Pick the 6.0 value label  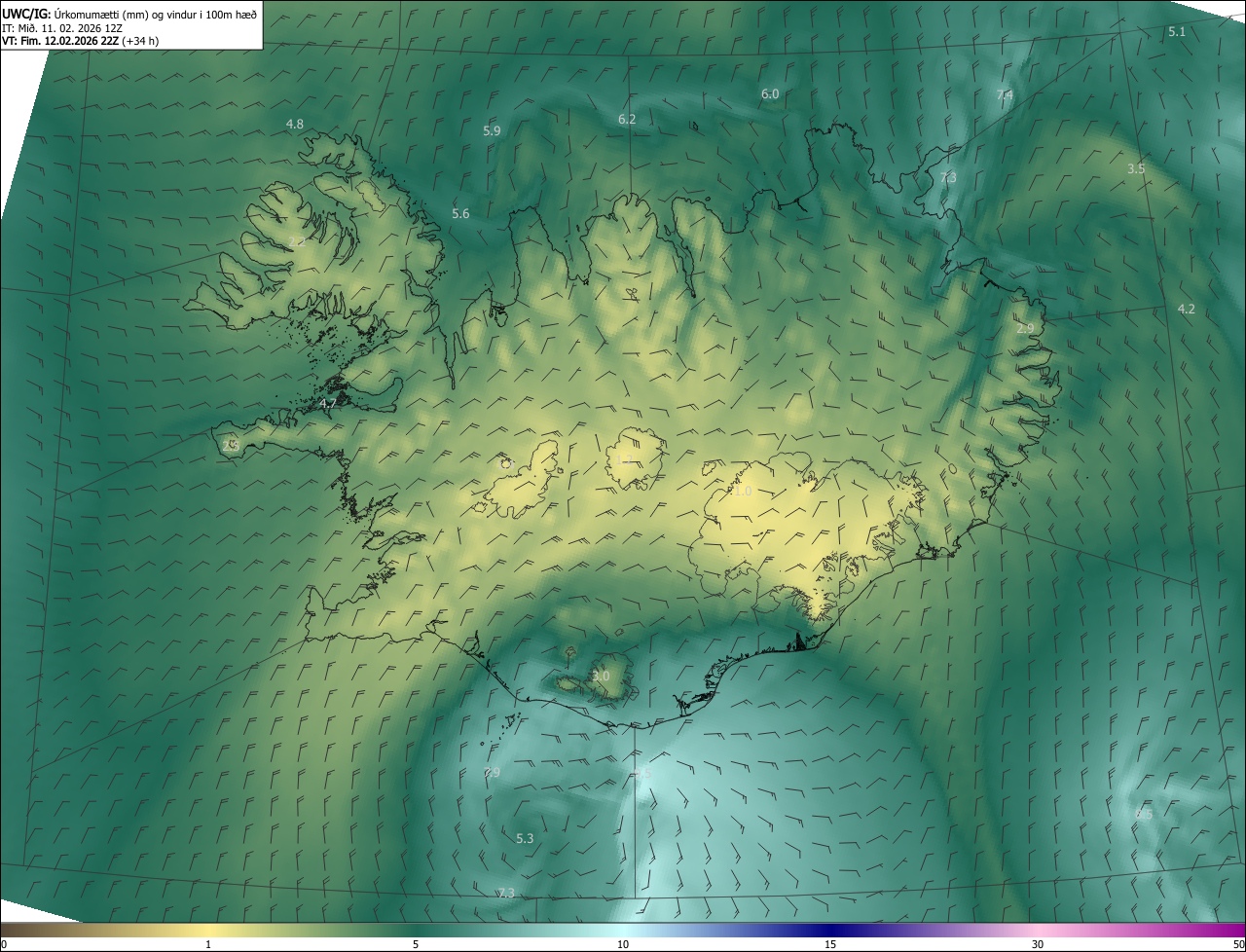click(770, 93)
